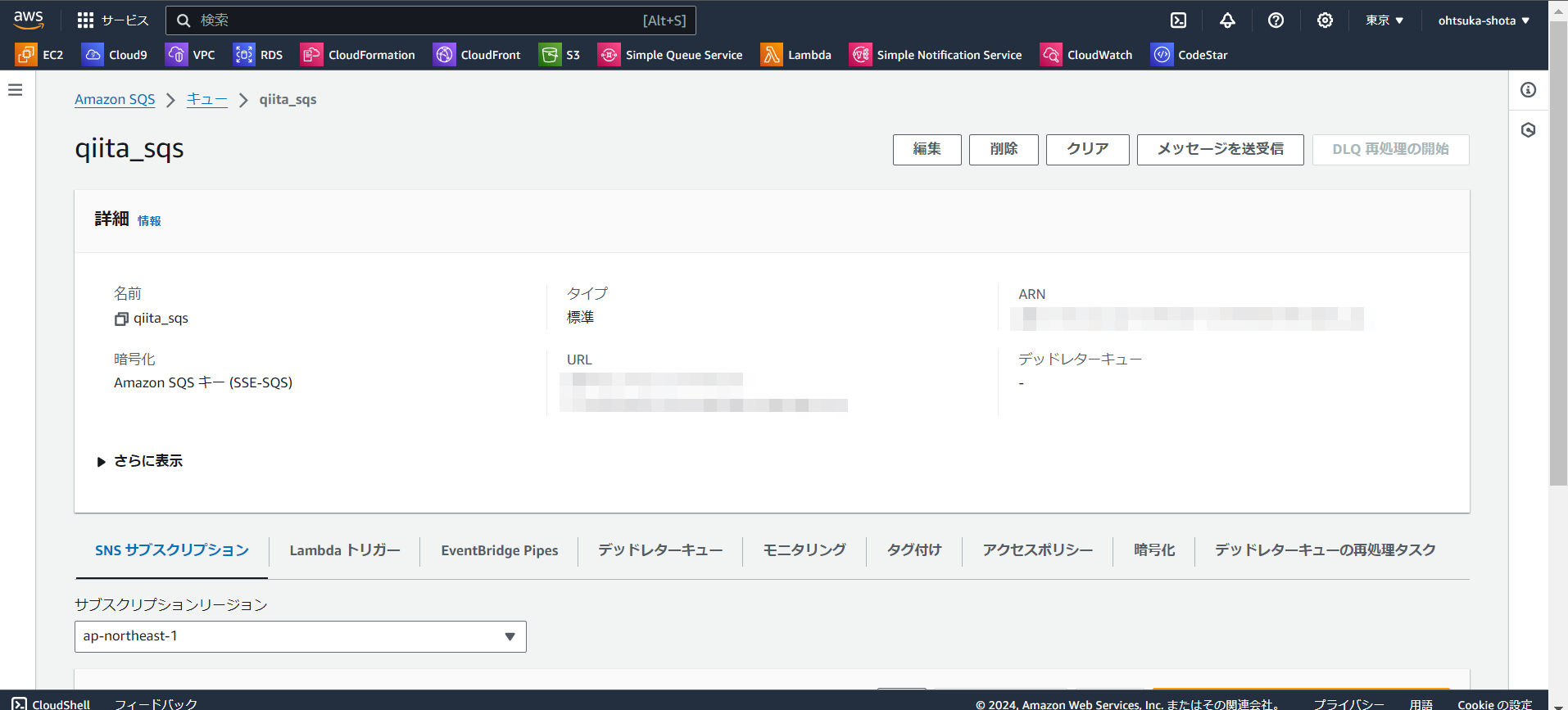1568x710 pixels.
Task: Open Simple Notification Service shortcut
Action: pyautogui.click(x=936, y=55)
